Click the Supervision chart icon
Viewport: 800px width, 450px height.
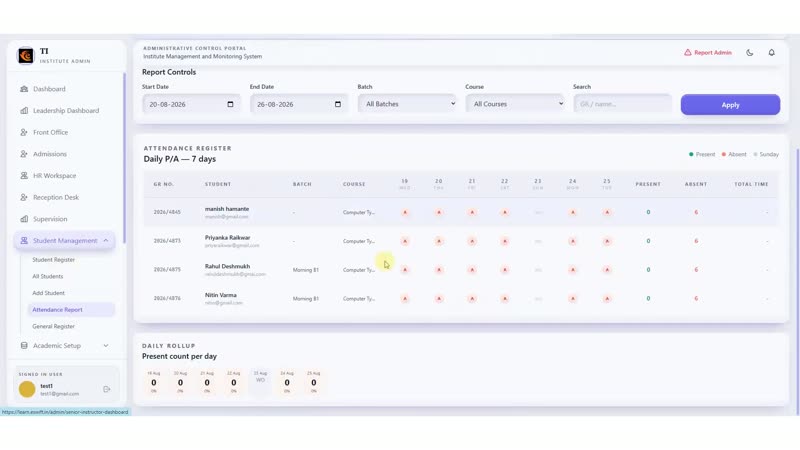(x=24, y=219)
